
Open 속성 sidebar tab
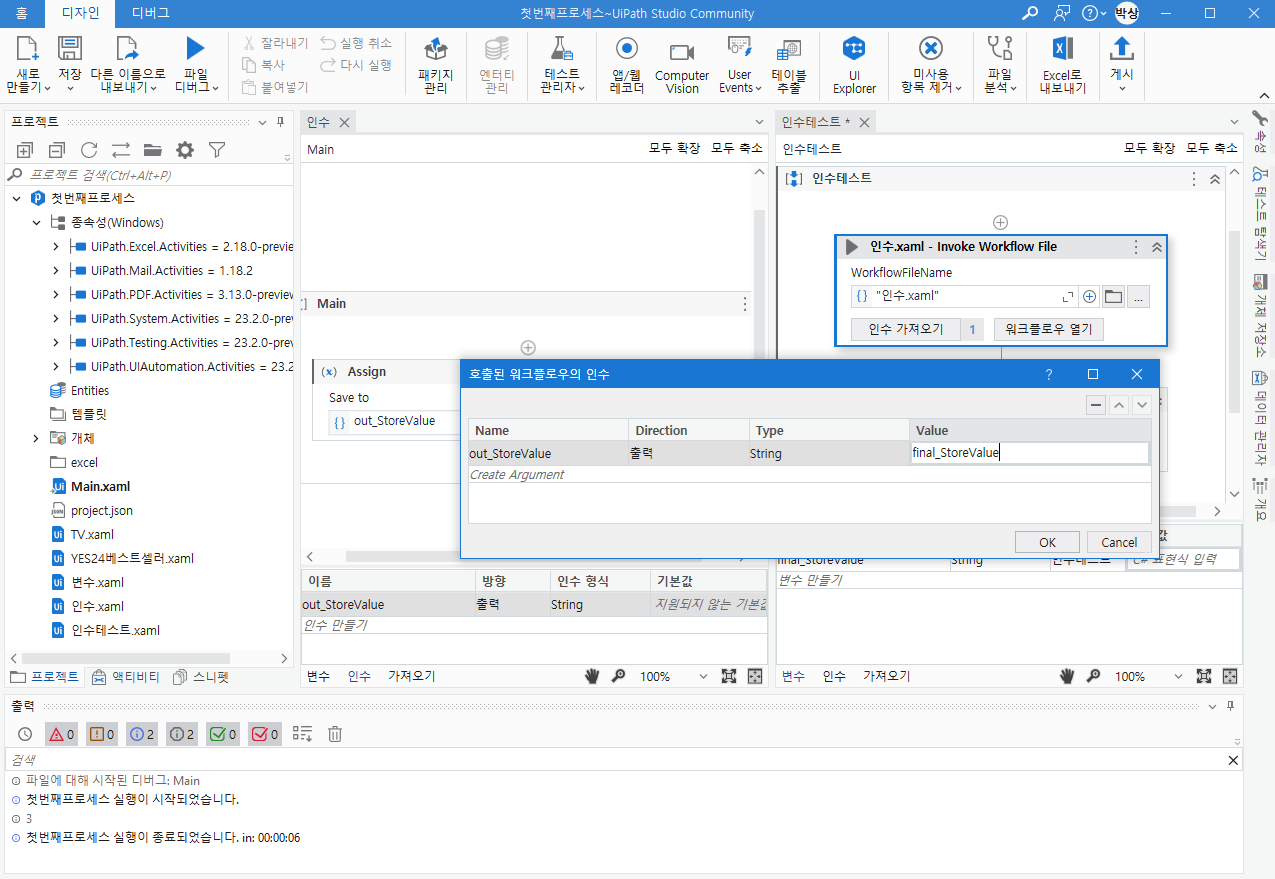1259,132
